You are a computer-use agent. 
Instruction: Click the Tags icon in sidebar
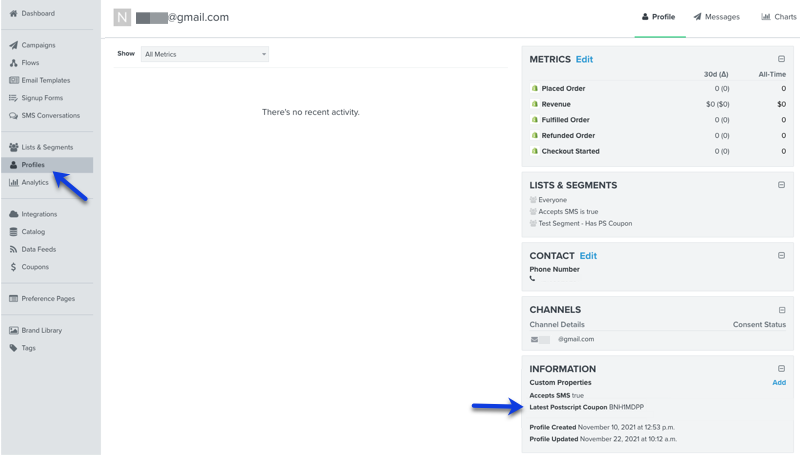[x=13, y=348]
